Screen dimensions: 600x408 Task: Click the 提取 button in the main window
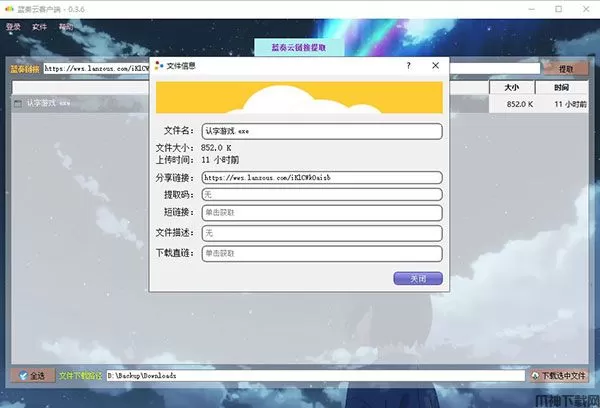pos(566,69)
